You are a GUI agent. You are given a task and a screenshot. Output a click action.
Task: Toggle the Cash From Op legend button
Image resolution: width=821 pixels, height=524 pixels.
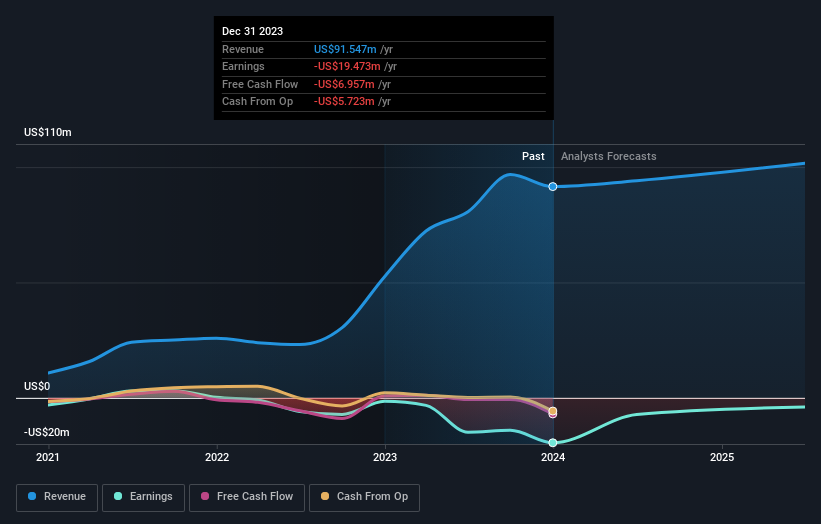364,497
